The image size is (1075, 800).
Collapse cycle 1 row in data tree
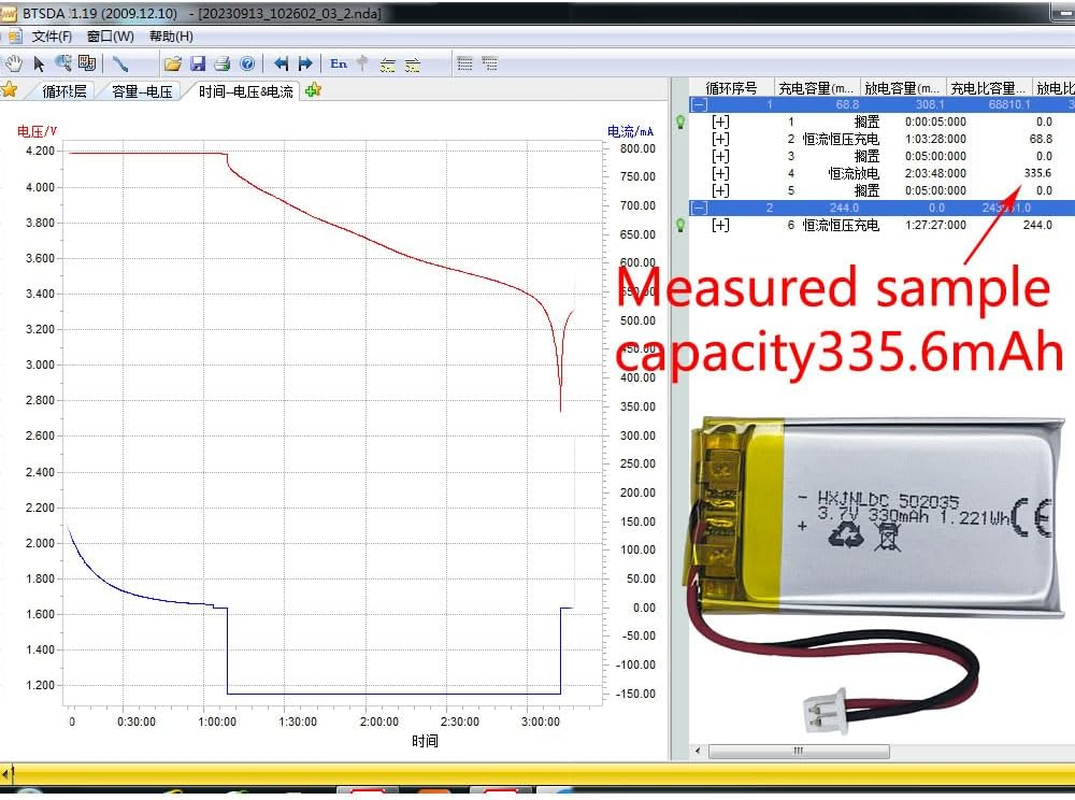coord(700,104)
